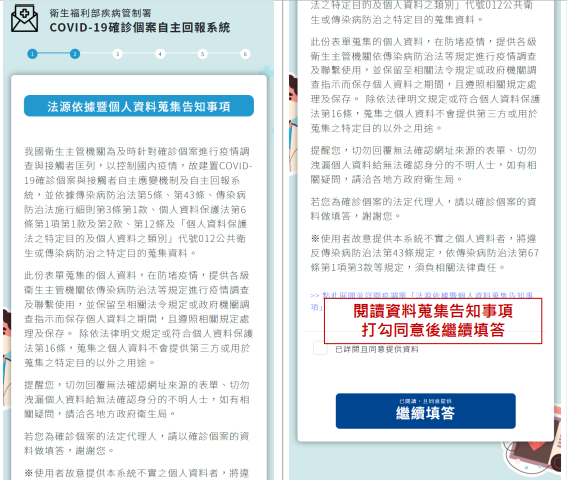Click right panel paragraph starting 提醒您，切勿回覆
567x480 pixels.
coord(423,165)
